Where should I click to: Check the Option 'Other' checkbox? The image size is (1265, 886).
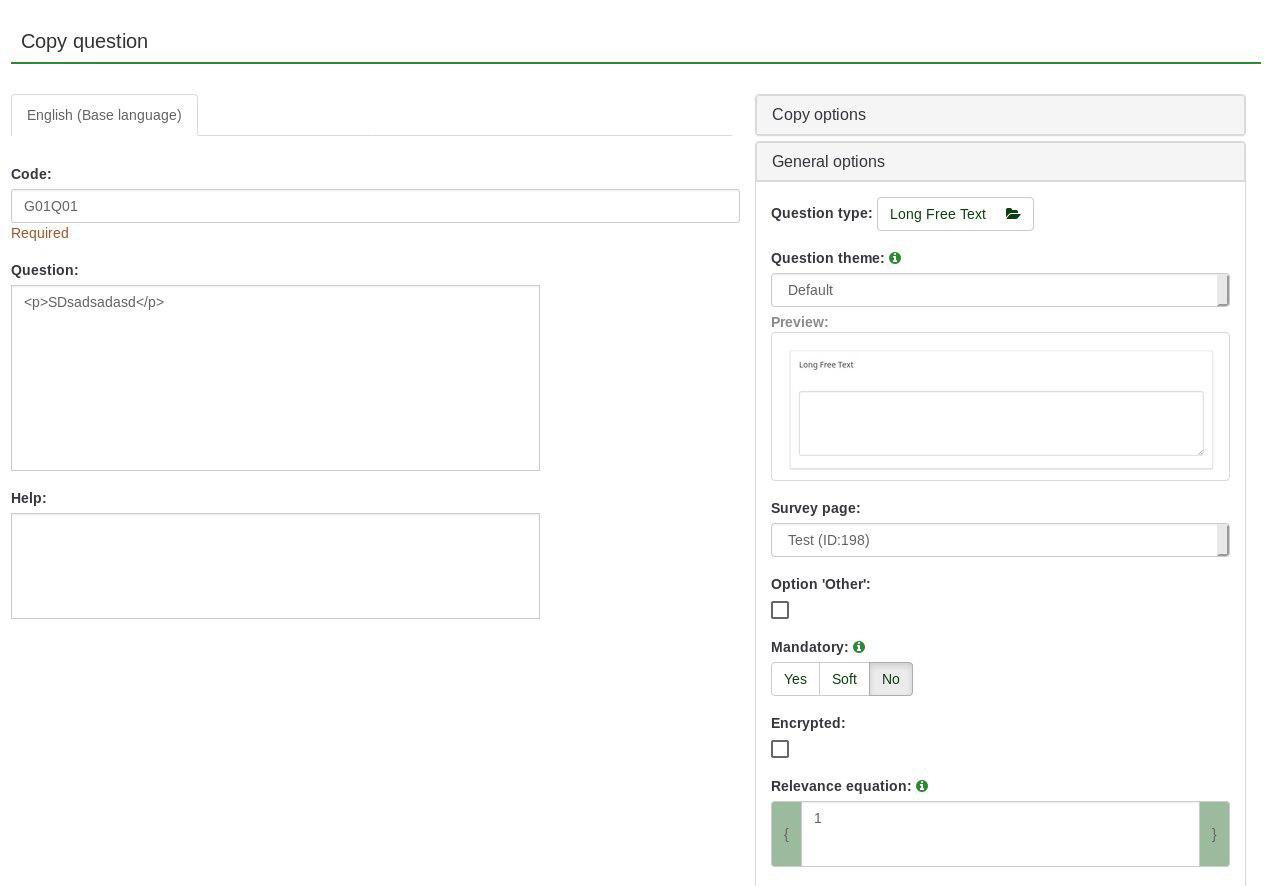tap(780, 610)
